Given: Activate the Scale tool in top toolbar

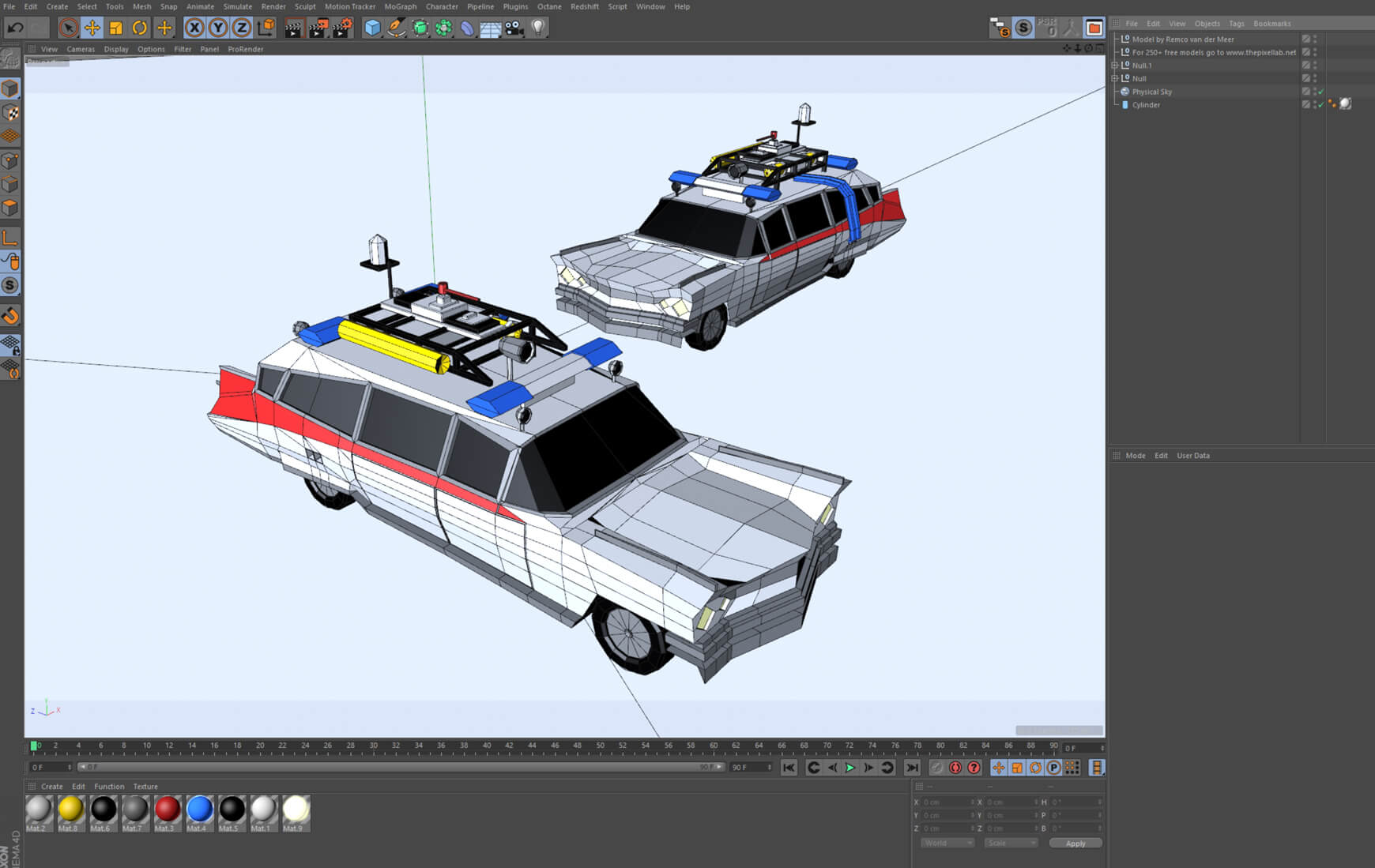Looking at the screenshot, I should click(x=116, y=28).
